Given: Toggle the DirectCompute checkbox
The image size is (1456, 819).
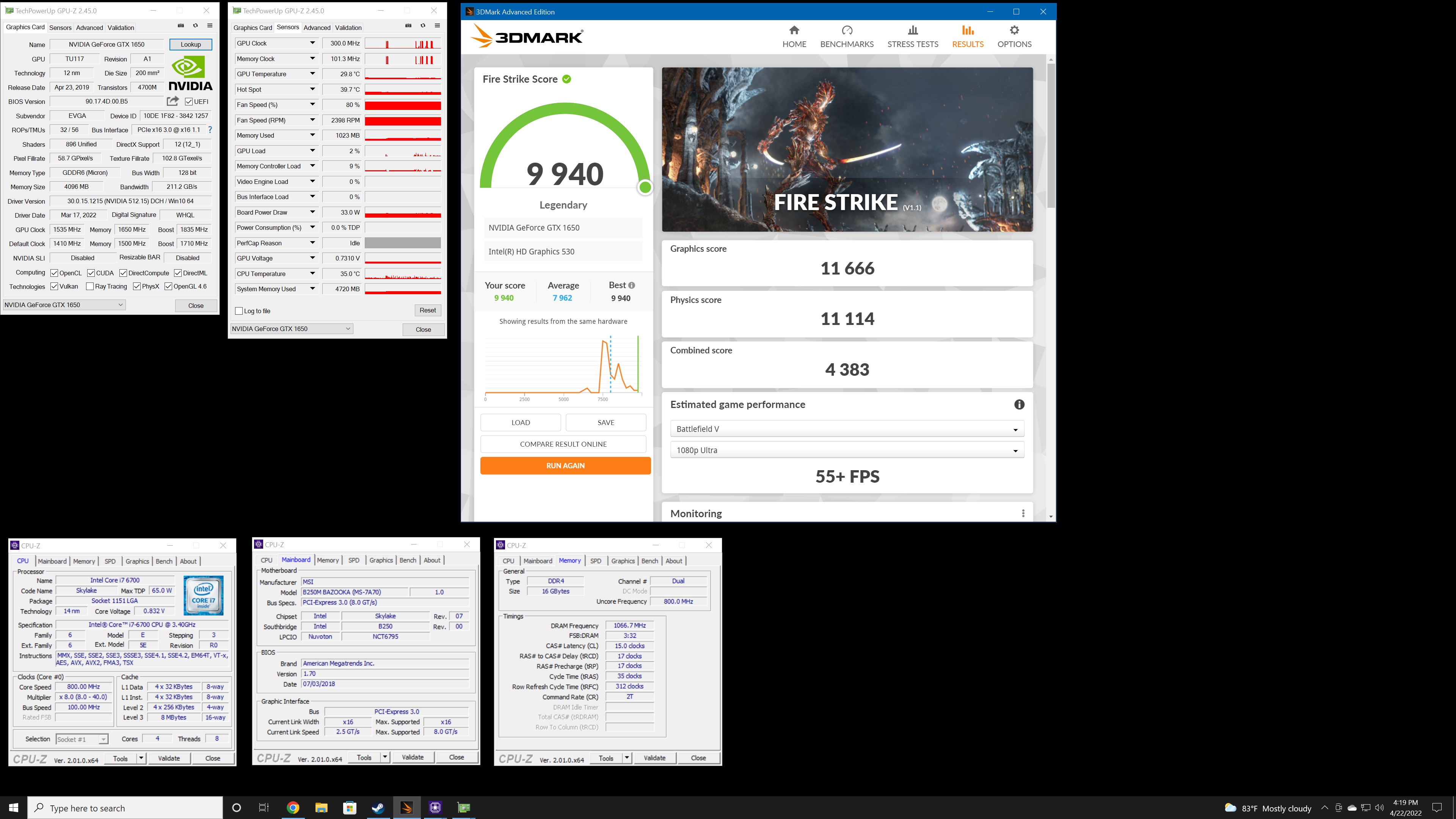Looking at the screenshot, I should pyautogui.click(x=123, y=273).
